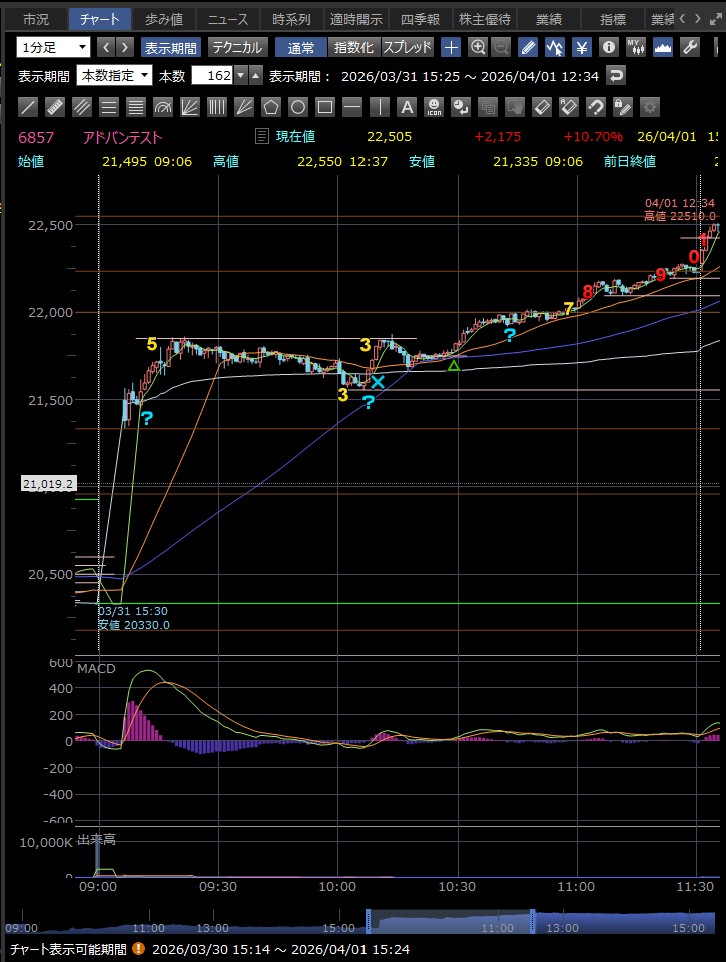Open the 四季報 tab
This screenshot has height=962, width=726.
(419, 19)
